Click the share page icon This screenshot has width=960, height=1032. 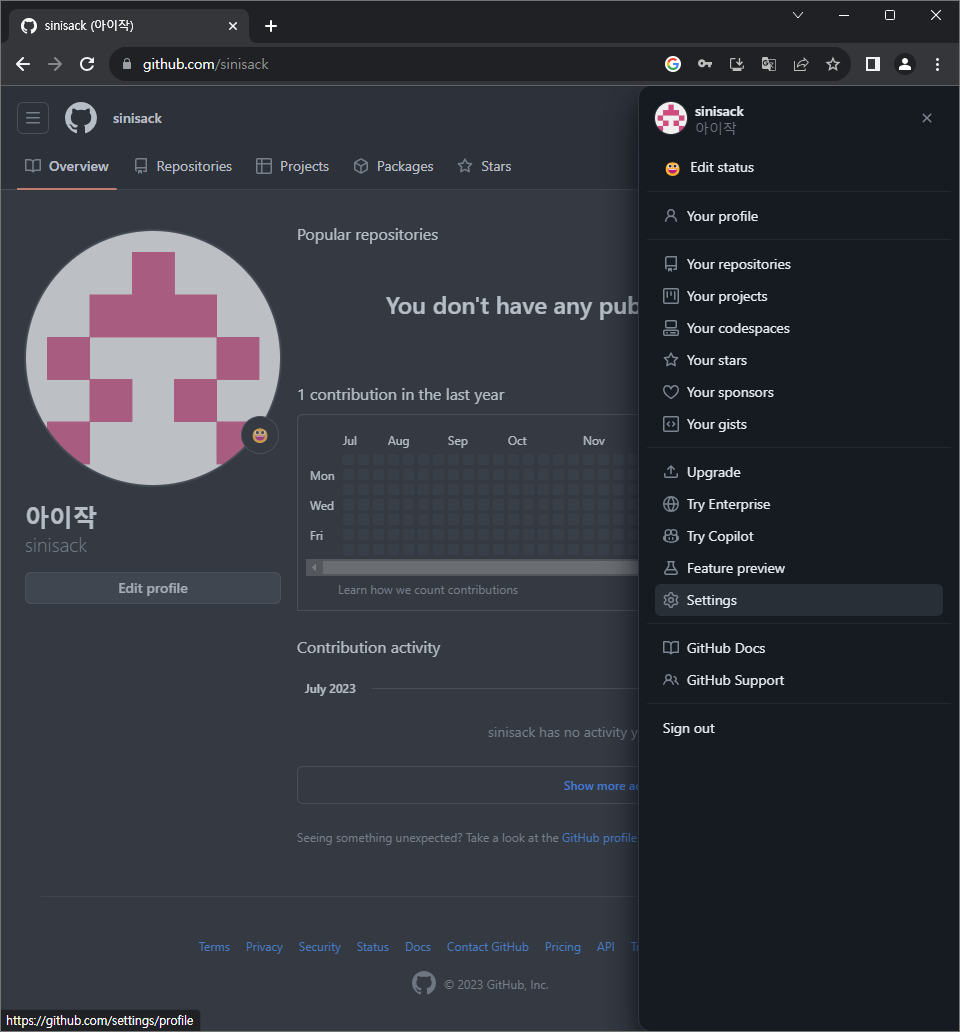click(x=801, y=64)
